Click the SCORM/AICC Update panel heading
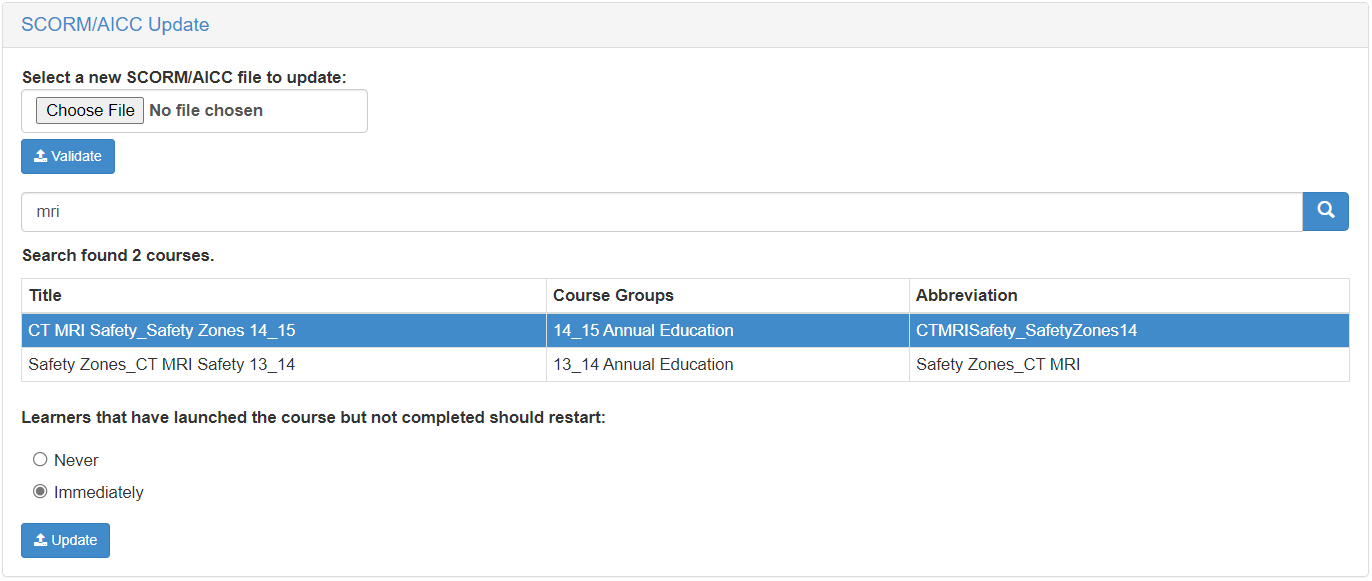The height and width of the screenshot is (581, 1372). tap(115, 25)
